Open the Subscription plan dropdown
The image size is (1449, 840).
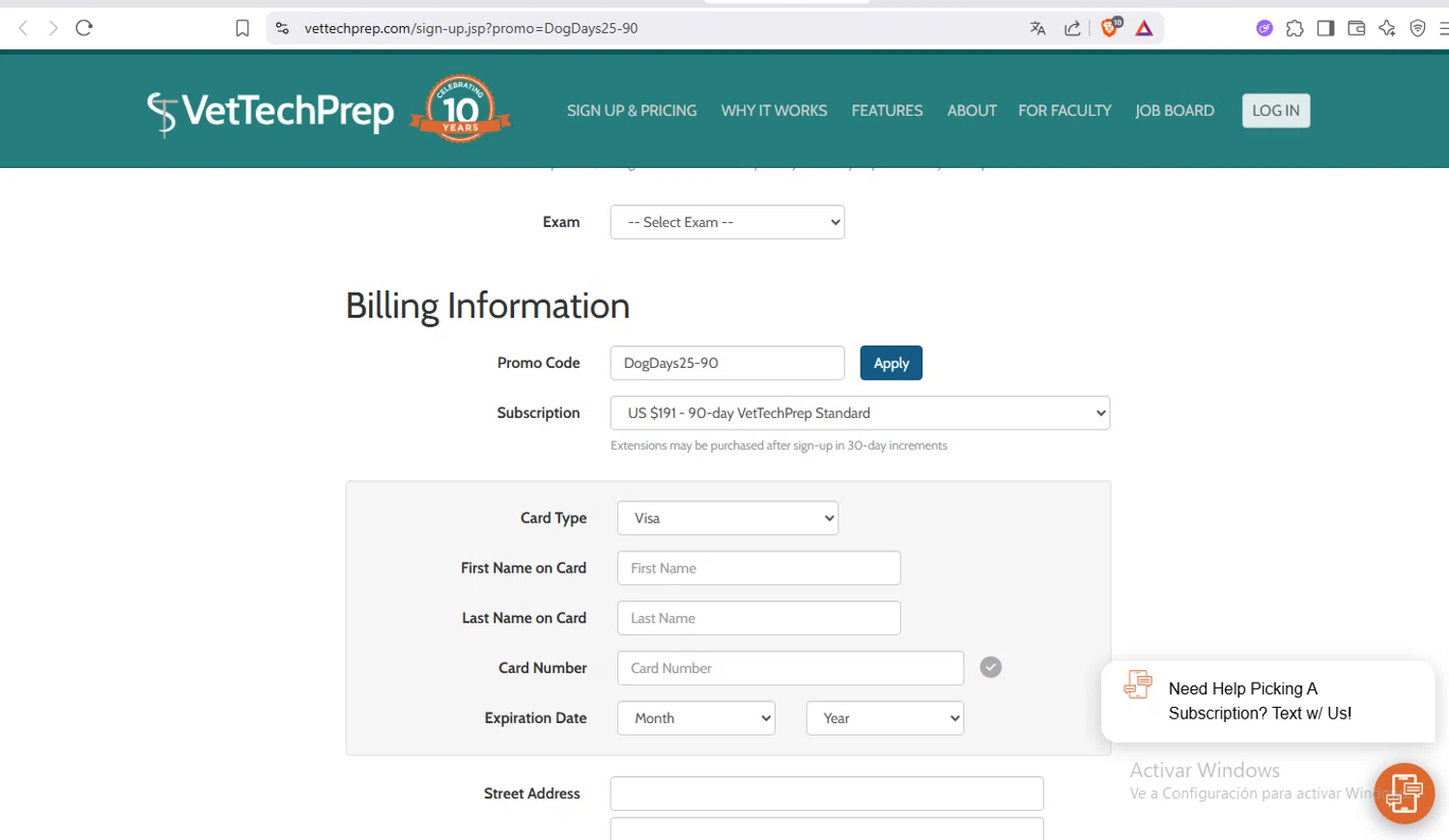click(x=860, y=413)
